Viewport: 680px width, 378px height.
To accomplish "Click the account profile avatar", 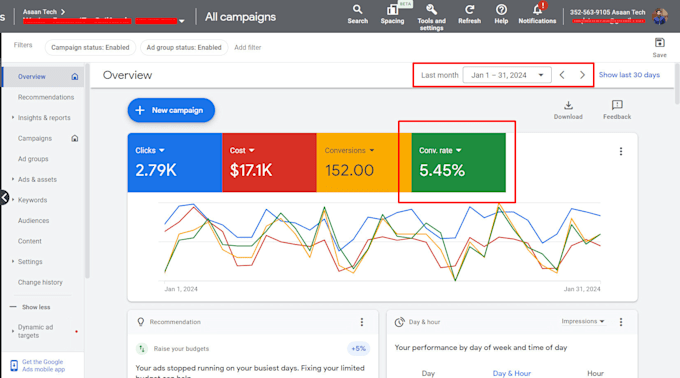I will 660,16.
